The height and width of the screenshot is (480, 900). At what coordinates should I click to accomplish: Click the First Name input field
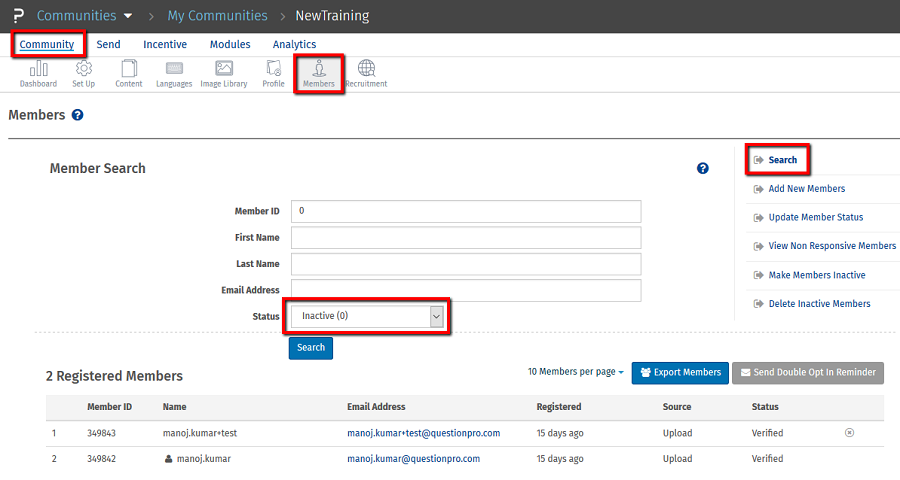pos(465,238)
